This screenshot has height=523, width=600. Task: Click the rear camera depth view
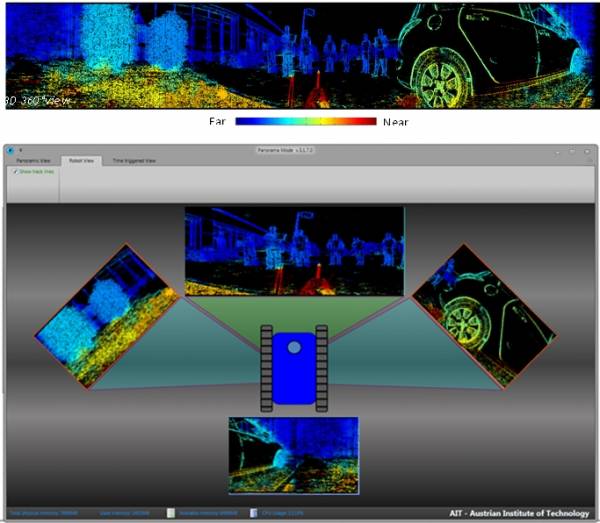(293, 455)
